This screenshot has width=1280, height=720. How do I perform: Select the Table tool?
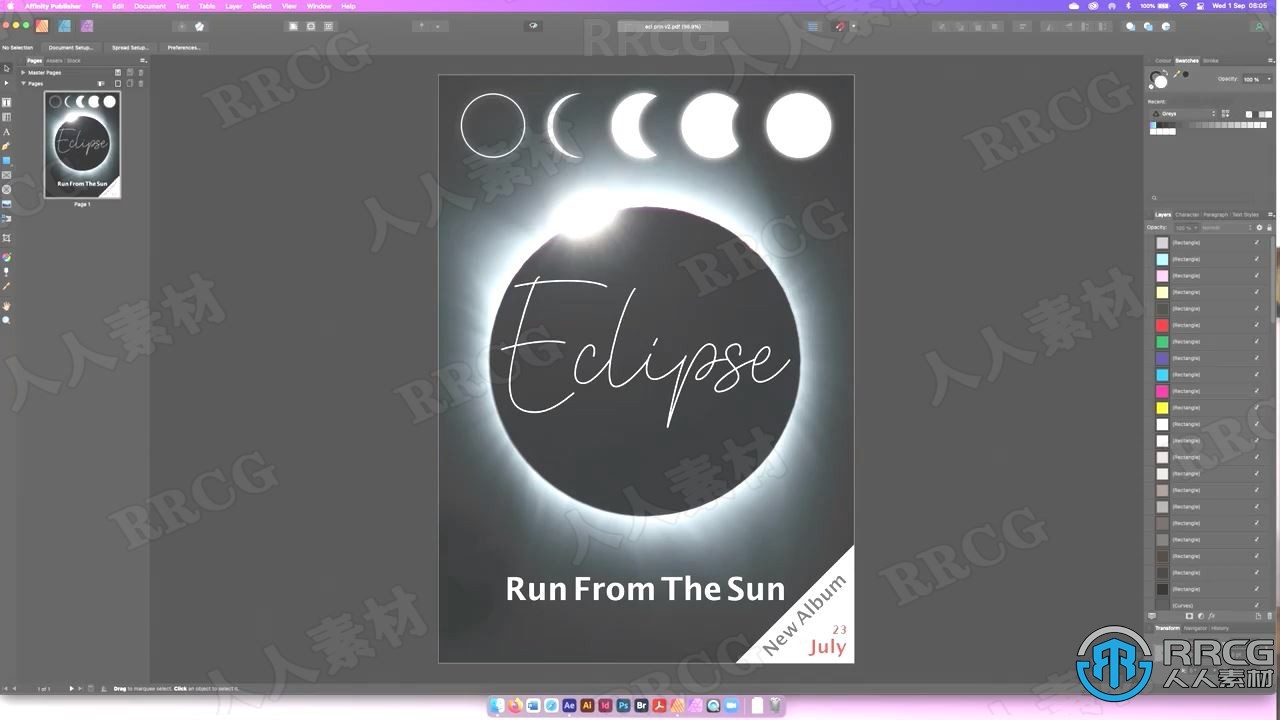[x=7, y=117]
